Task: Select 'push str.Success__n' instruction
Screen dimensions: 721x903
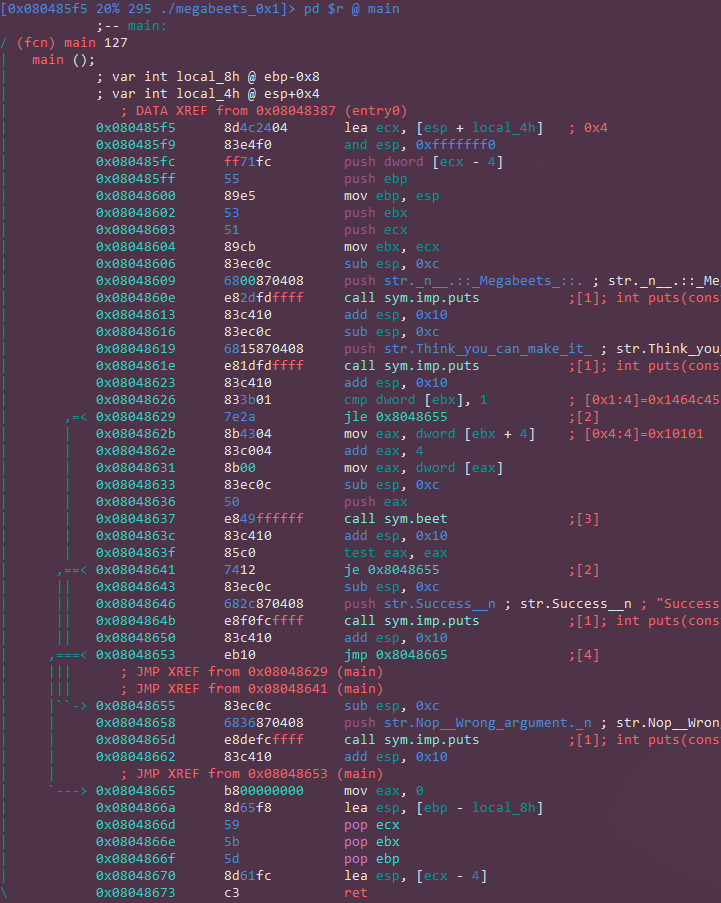Action: click(x=419, y=604)
